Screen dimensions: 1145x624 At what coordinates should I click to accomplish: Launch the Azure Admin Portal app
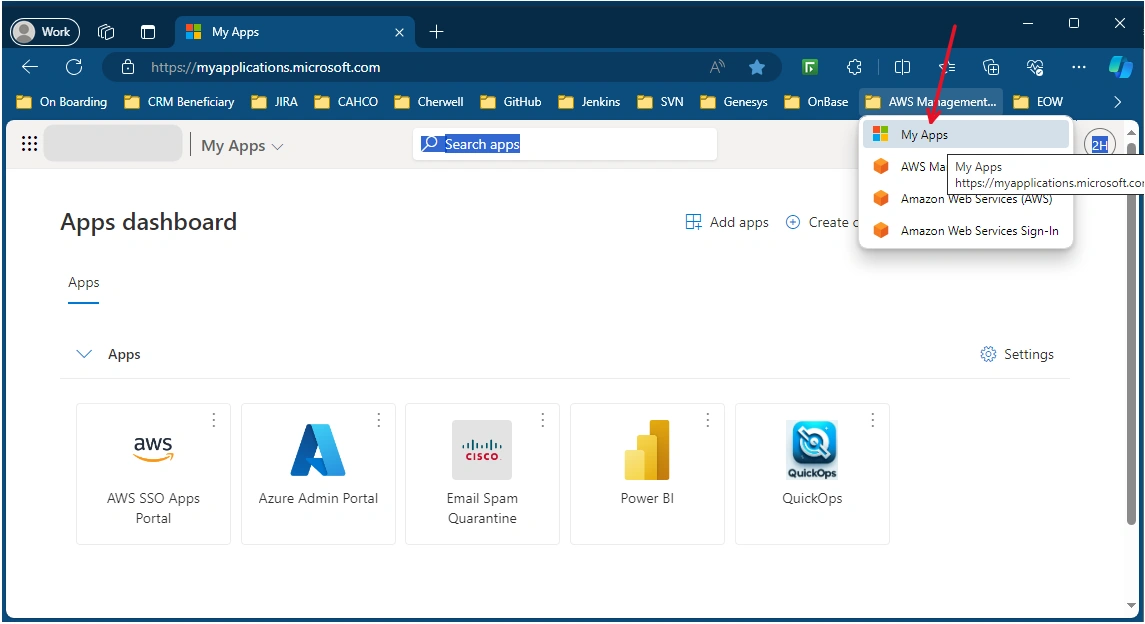pyautogui.click(x=318, y=474)
